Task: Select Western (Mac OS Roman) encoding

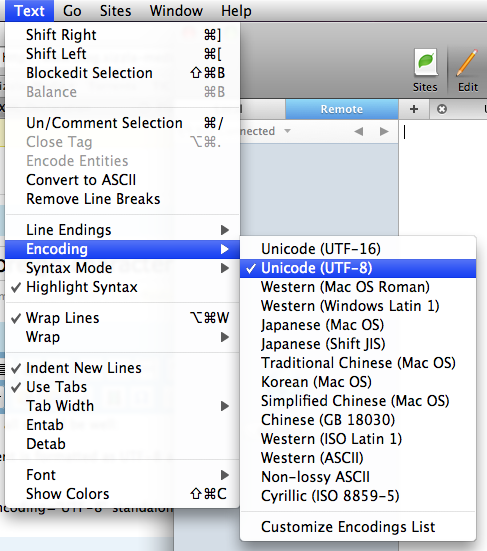Action: (x=358, y=287)
